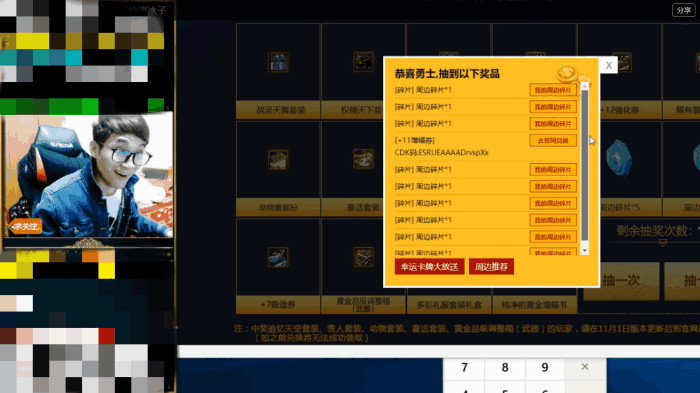Click the +7锻造券 prize icon
The width and height of the screenshot is (700, 393).
pyautogui.click(x=278, y=257)
